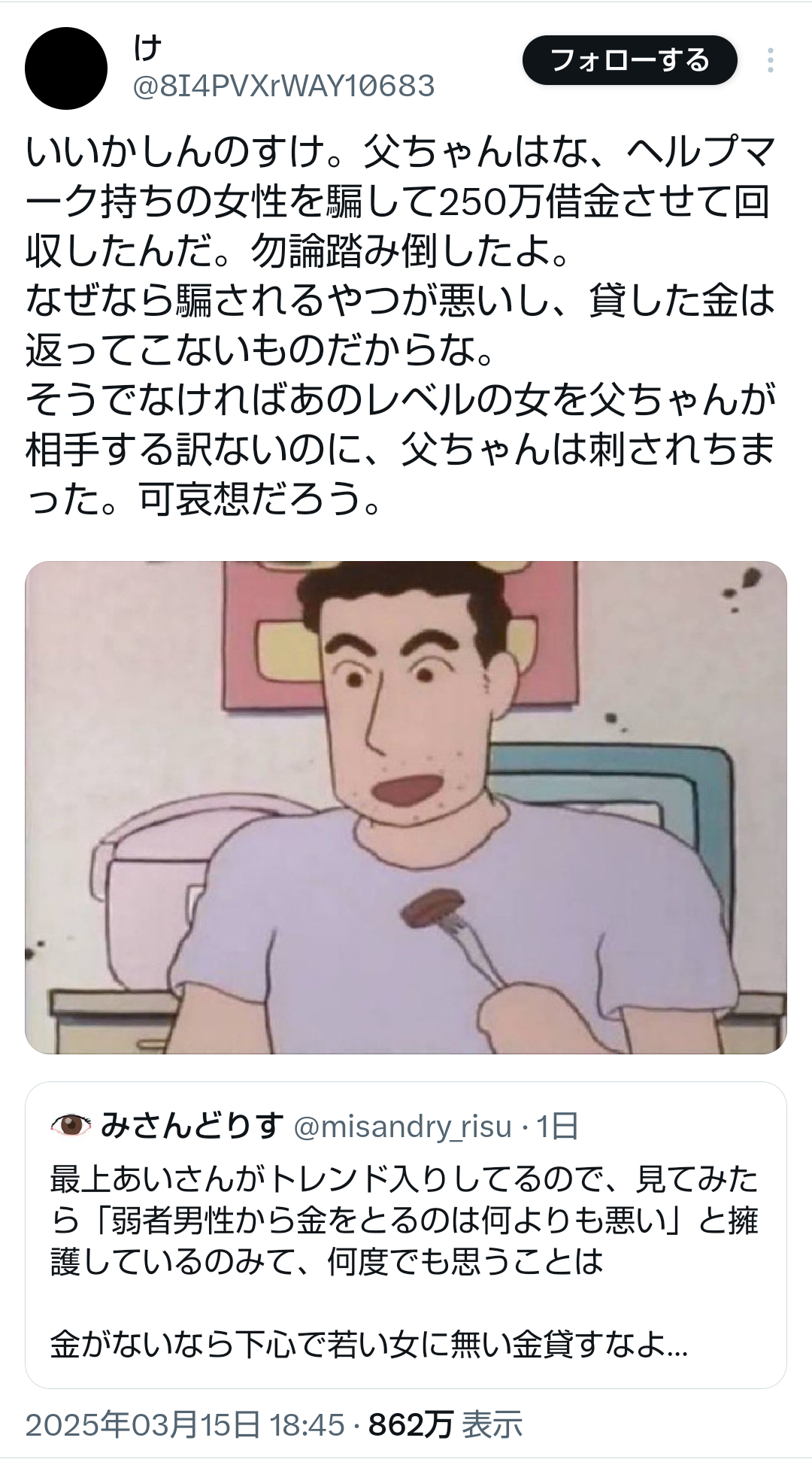Open the 2025年03月15日 18:45 timestamp

click(185, 1424)
